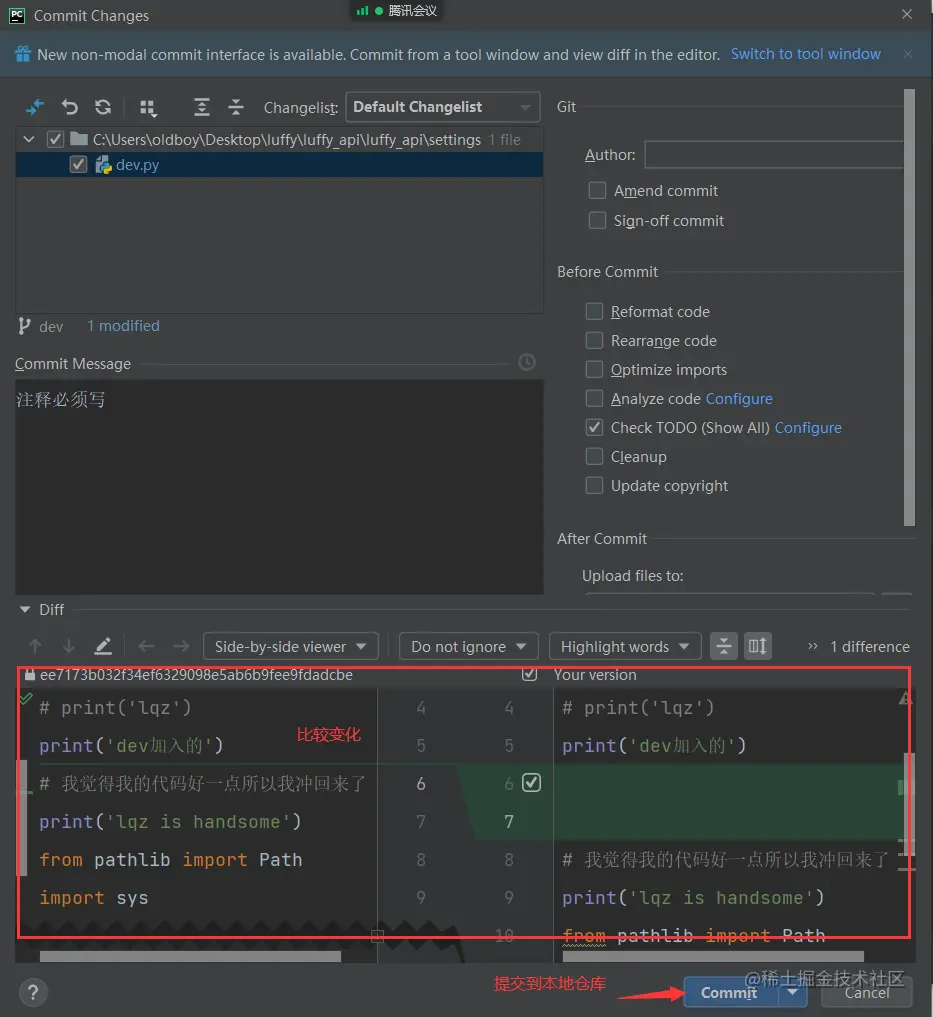
Task: Collapse all nodes in changes tree
Action: click(x=236, y=107)
